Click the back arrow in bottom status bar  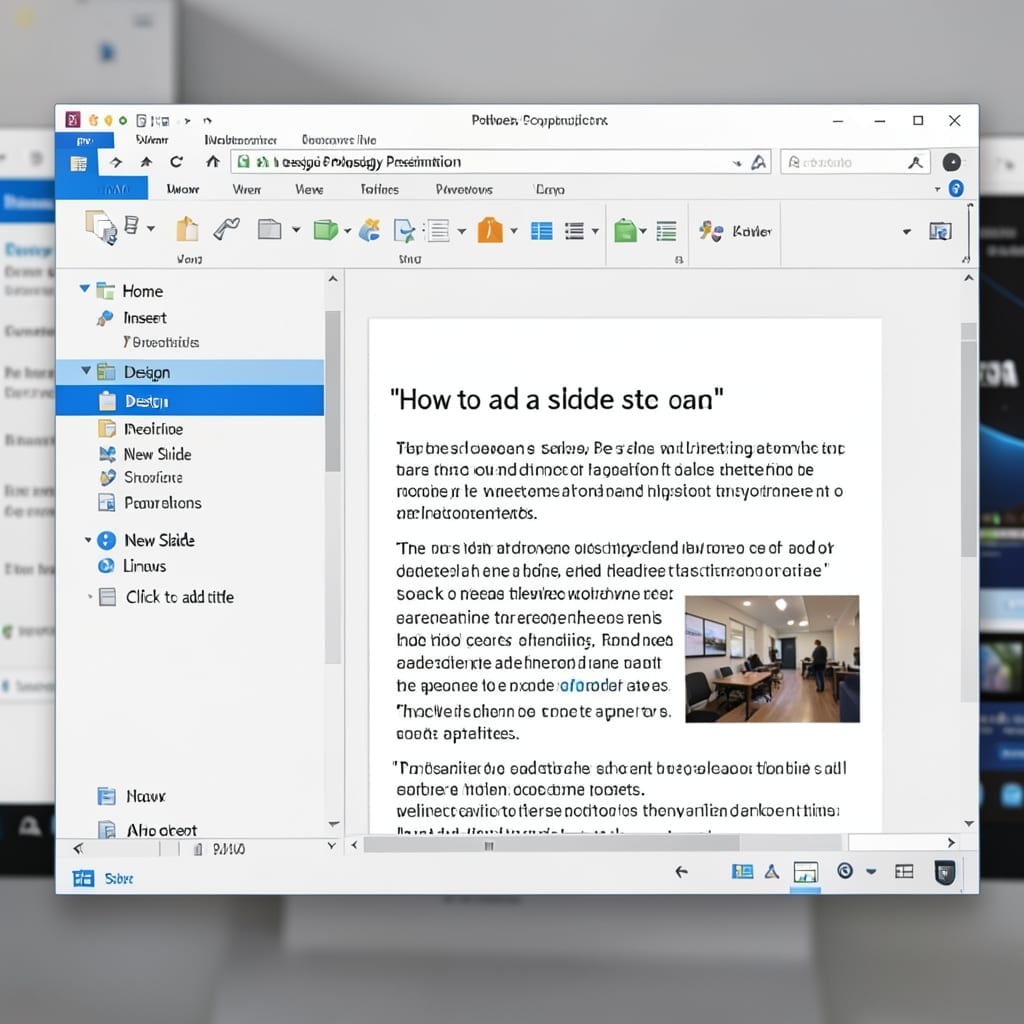[681, 871]
